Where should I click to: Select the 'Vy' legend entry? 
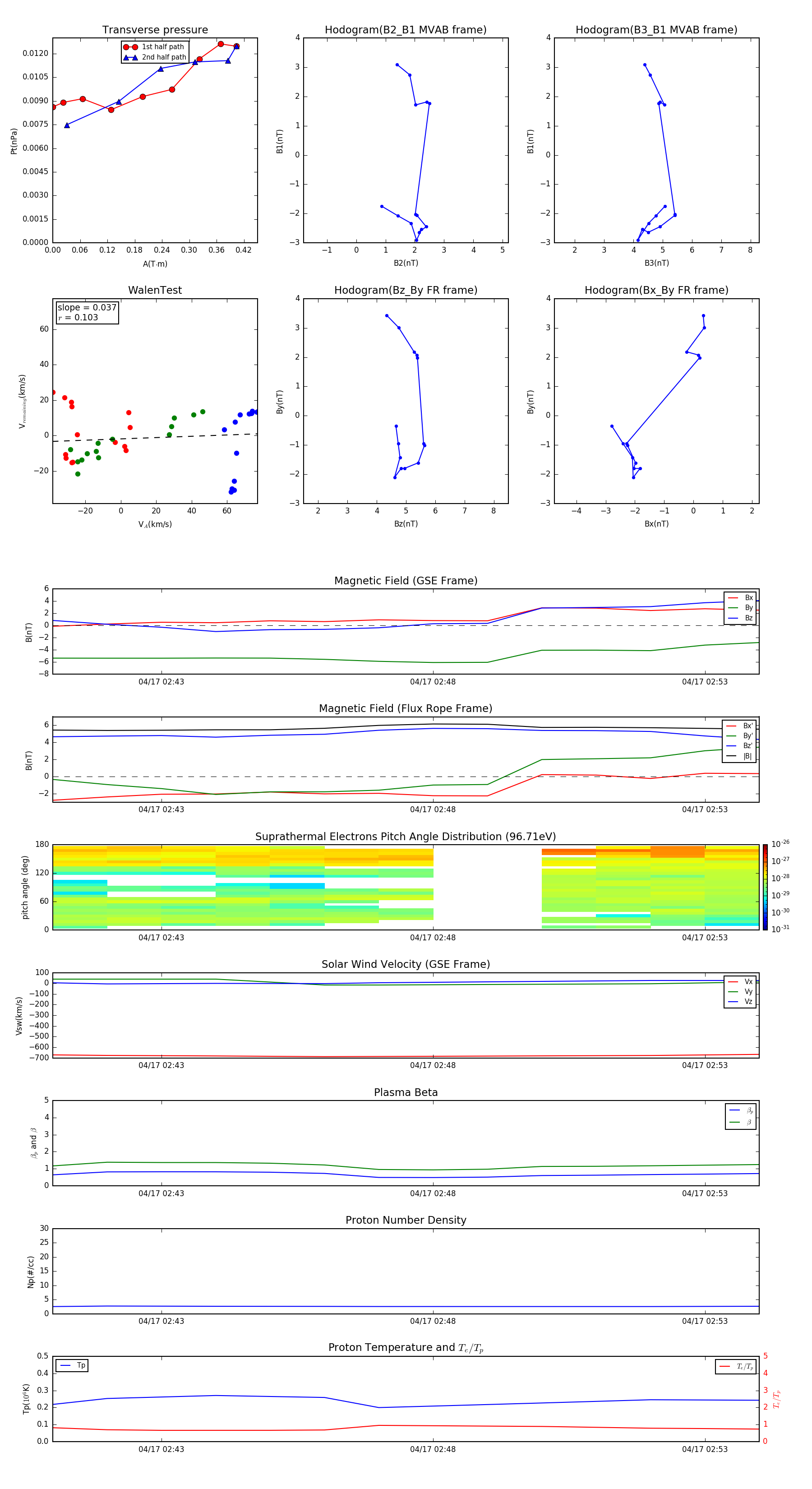[740, 992]
